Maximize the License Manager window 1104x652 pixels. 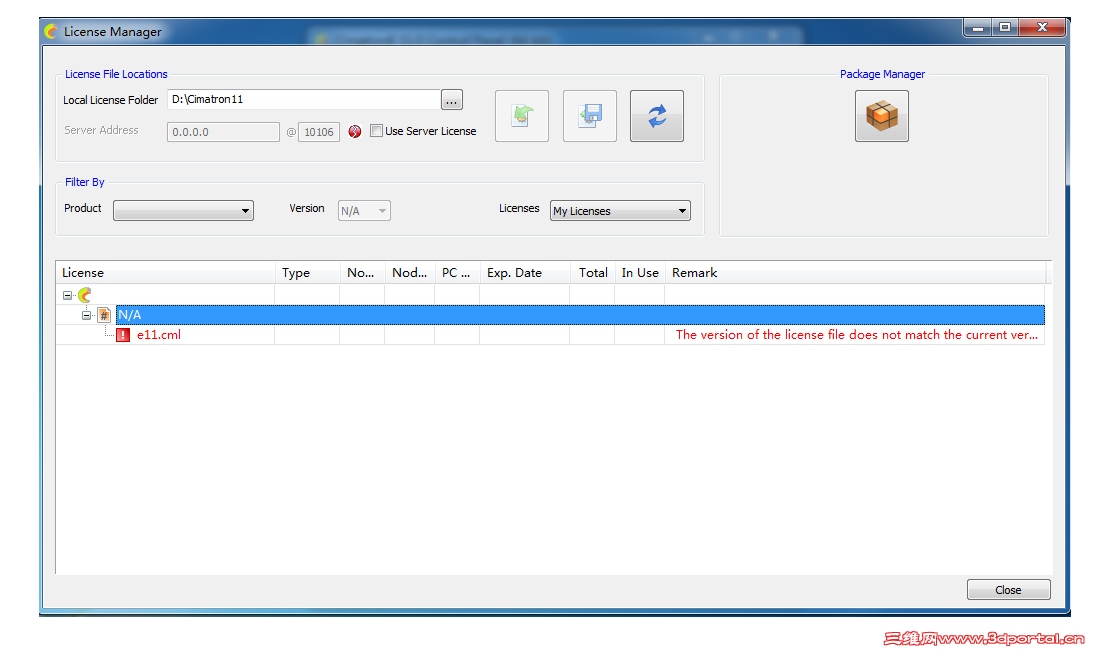click(x=1005, y=27)
